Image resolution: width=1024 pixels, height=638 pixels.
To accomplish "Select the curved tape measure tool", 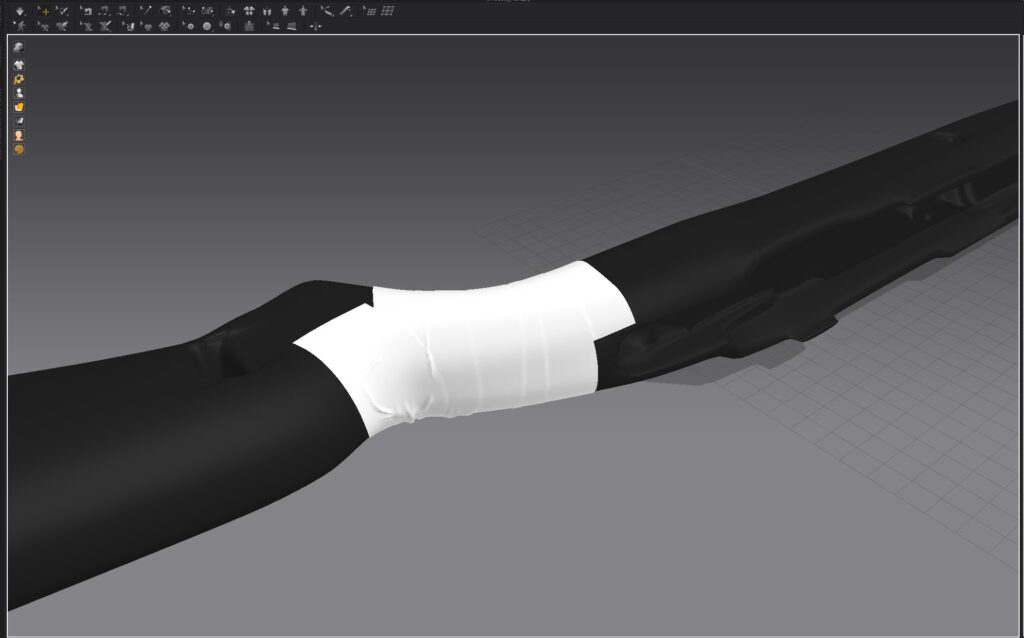I will [x=327, y=11].
